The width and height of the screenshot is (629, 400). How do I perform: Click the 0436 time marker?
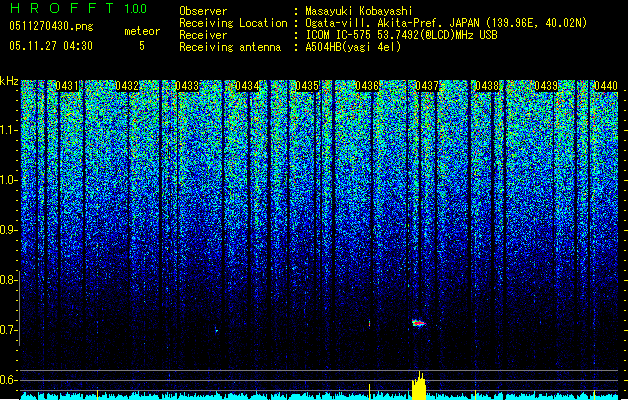[367, 86]
